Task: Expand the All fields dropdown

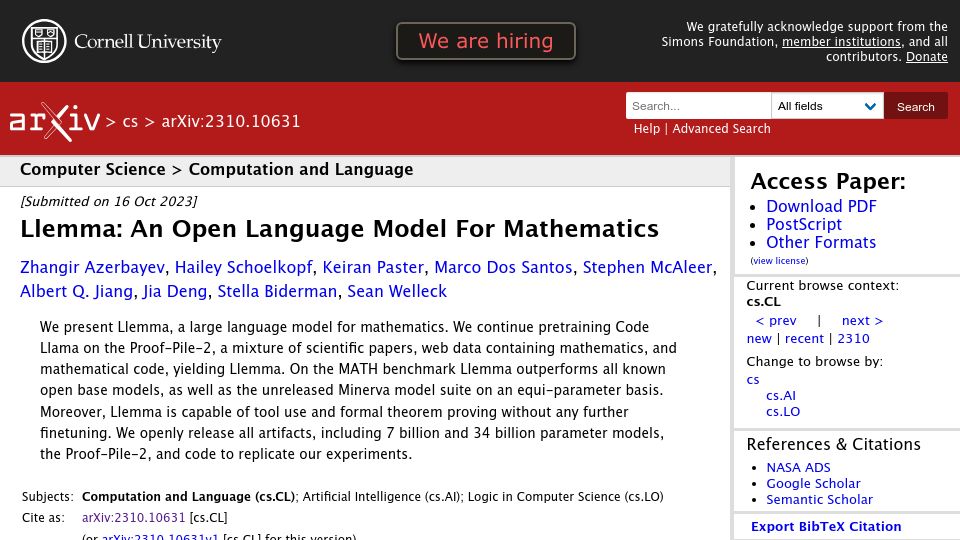Action: tap(827, 106)
